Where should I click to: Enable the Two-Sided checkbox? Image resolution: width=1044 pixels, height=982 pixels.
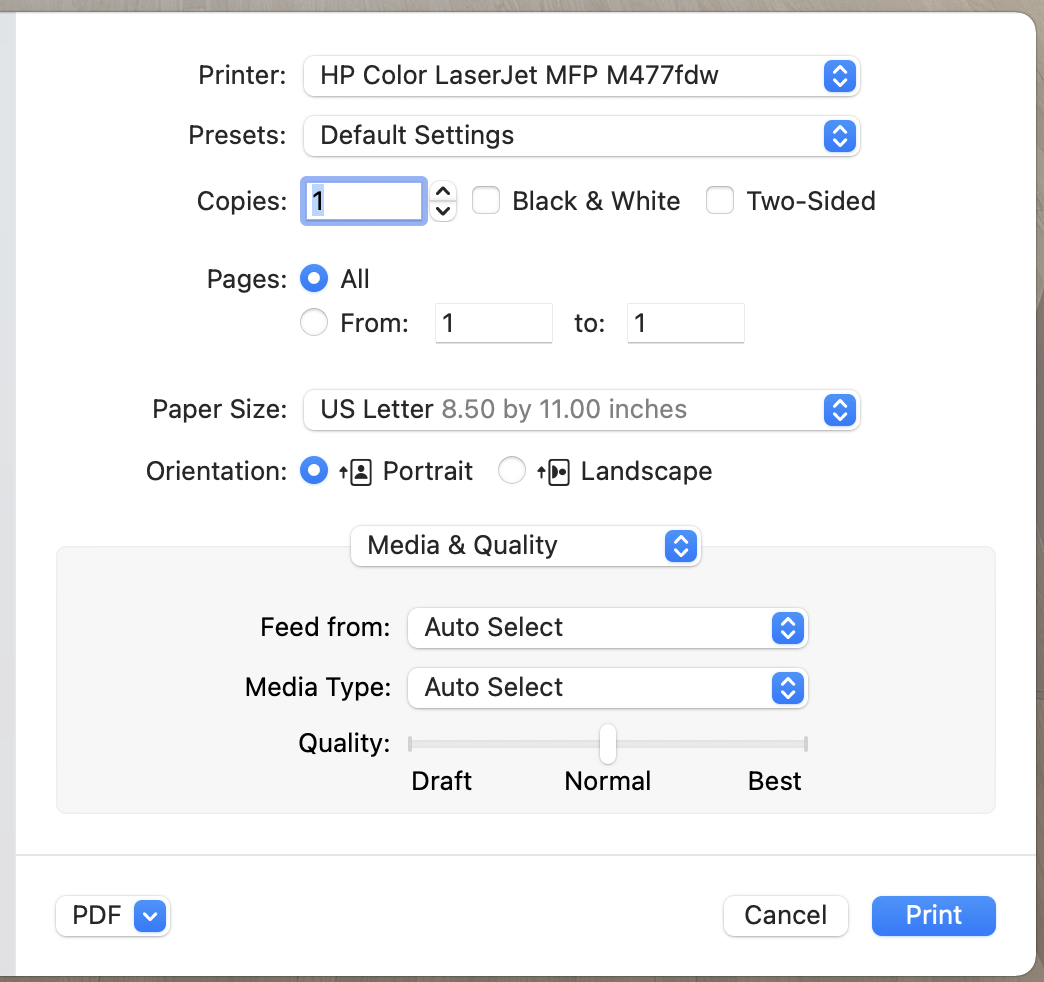720,201
